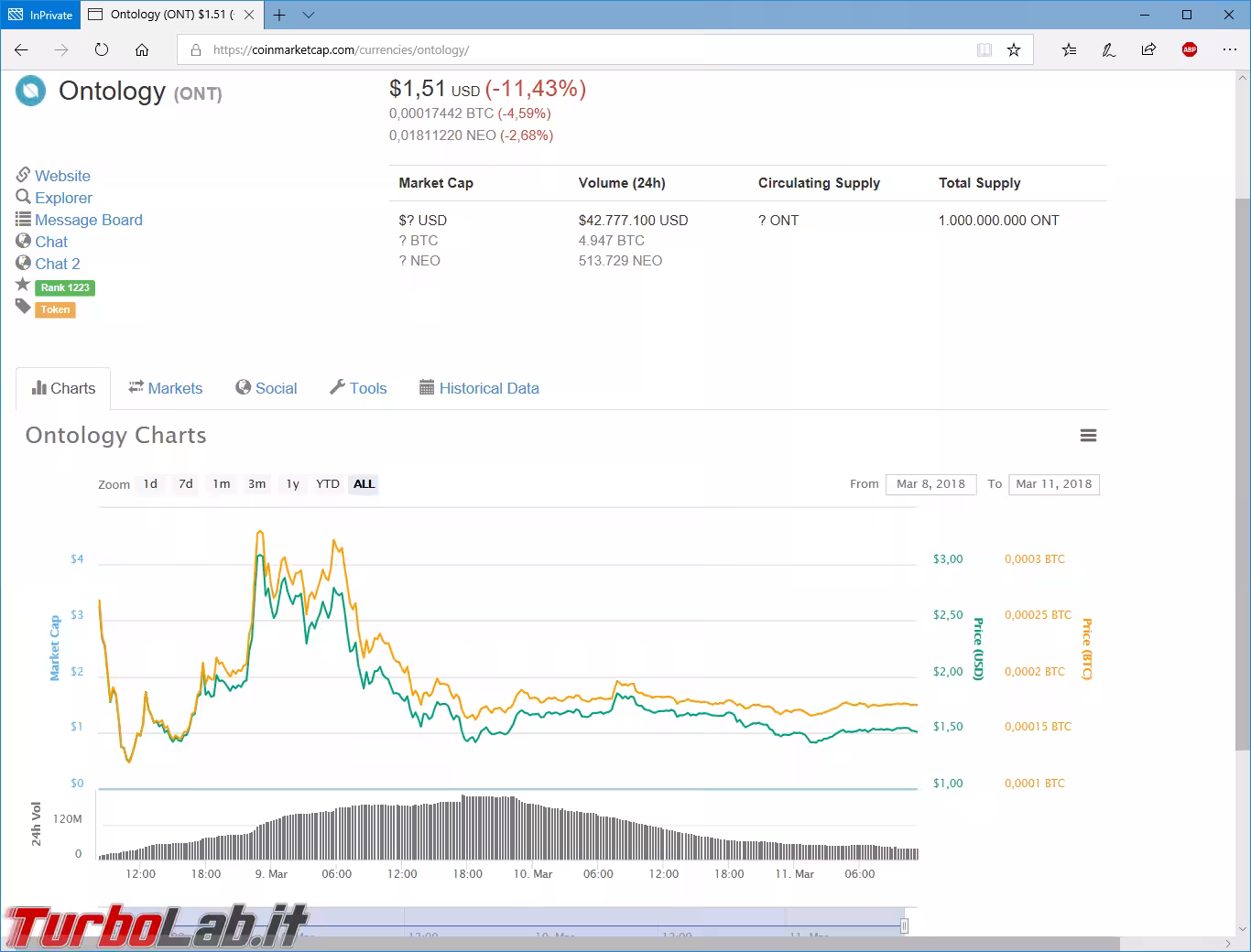Click the From date input field
1251x952 pixels.
click(930, 484)
